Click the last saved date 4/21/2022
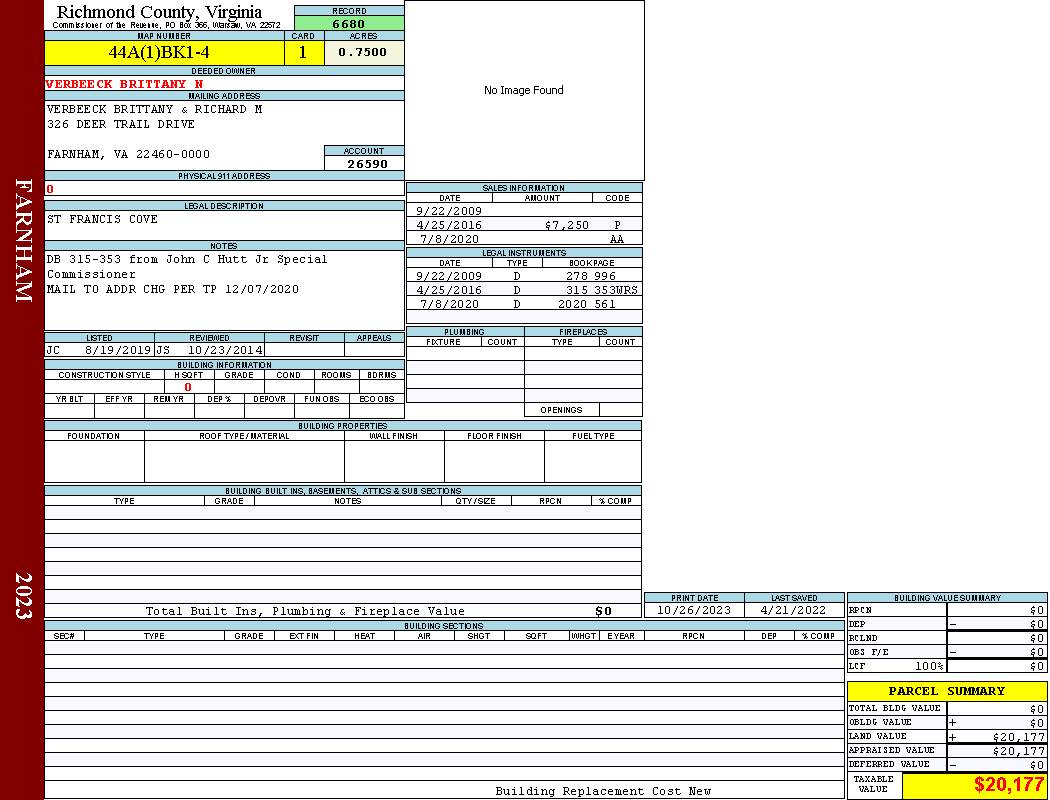Image resolution: width=1050 pixels, height=800 pixels. (793, 610)
